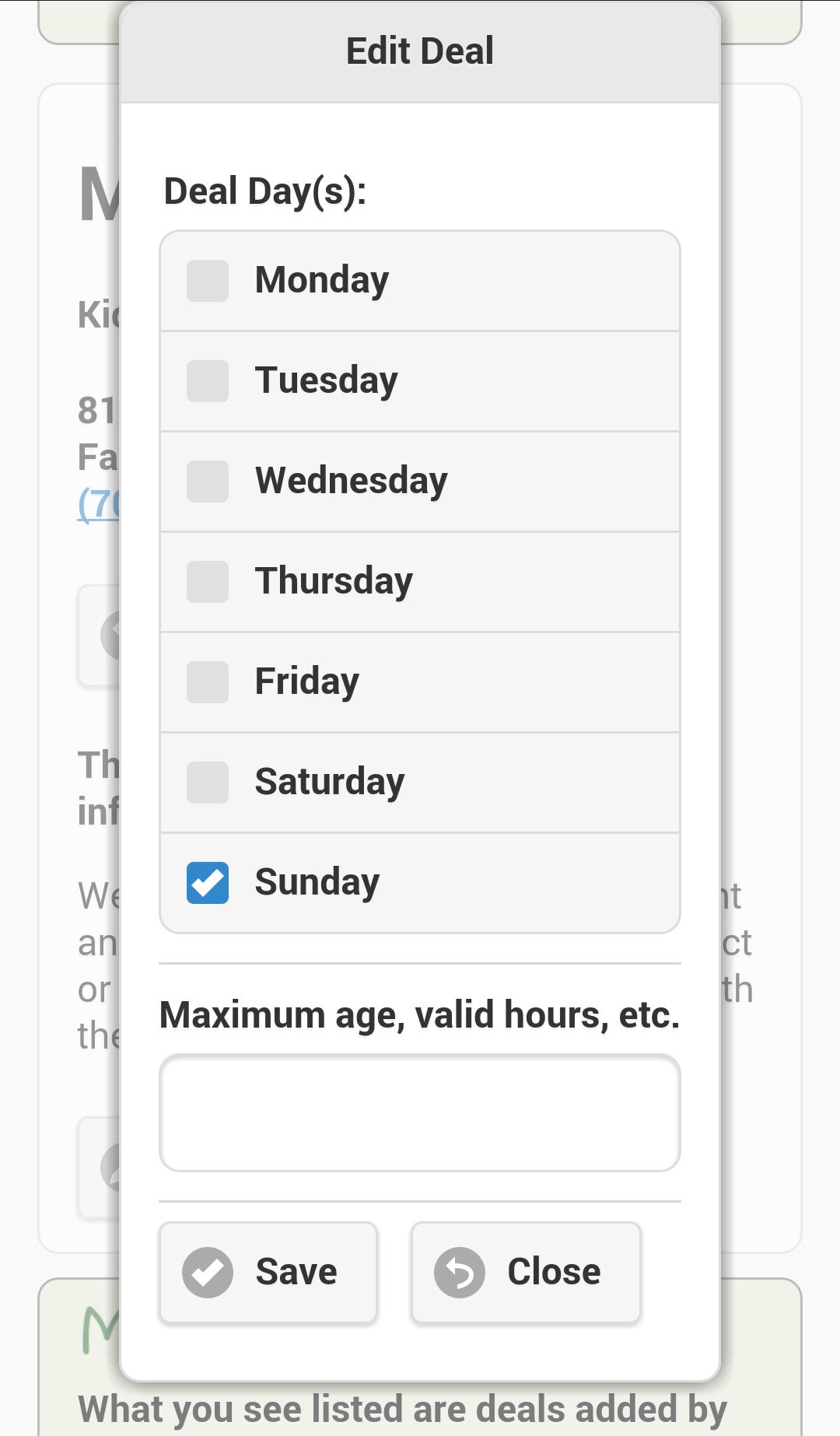840x1436 pixels.
Task: Click the 'What you see listed' text
Action: (403, 1410)
